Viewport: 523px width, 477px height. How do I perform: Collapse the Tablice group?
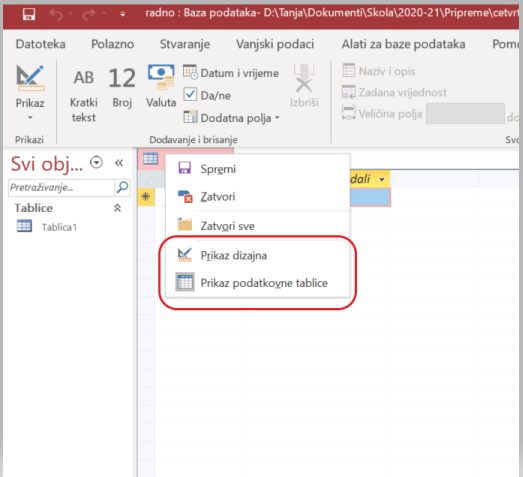click(x=117, y=208)
